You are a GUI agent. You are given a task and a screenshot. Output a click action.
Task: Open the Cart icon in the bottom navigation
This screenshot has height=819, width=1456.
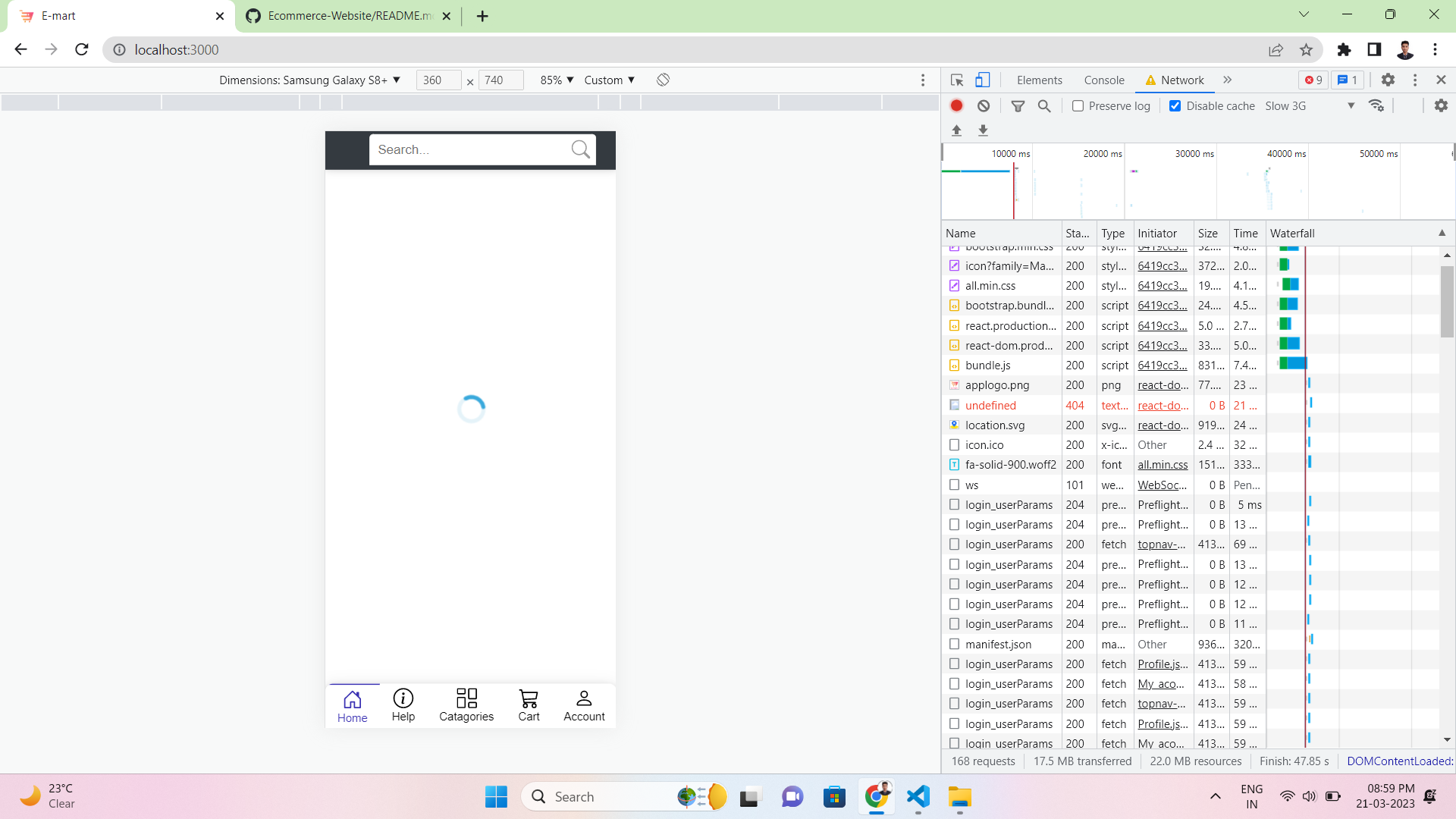point(529,704)
